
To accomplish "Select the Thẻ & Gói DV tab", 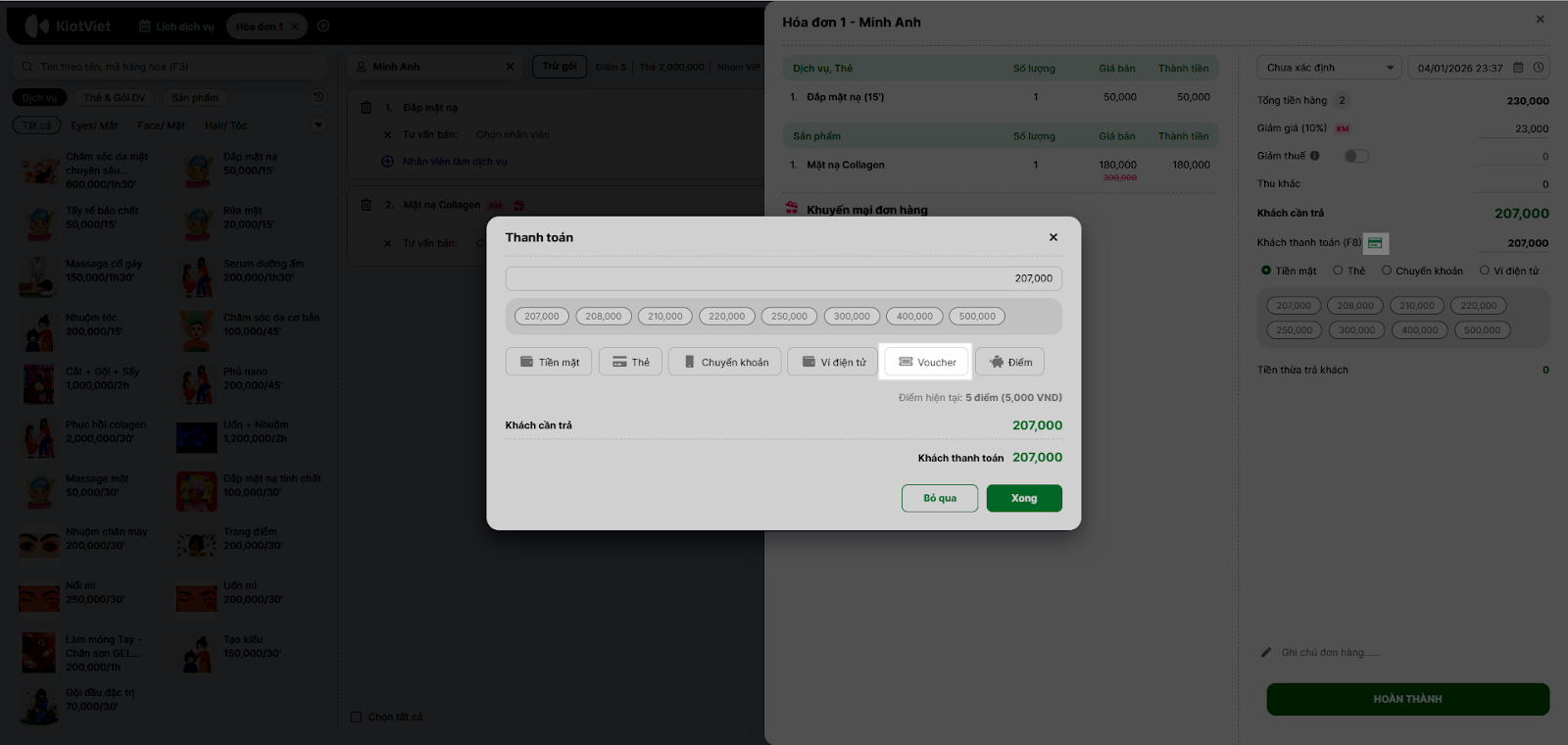I will (114, 97).
